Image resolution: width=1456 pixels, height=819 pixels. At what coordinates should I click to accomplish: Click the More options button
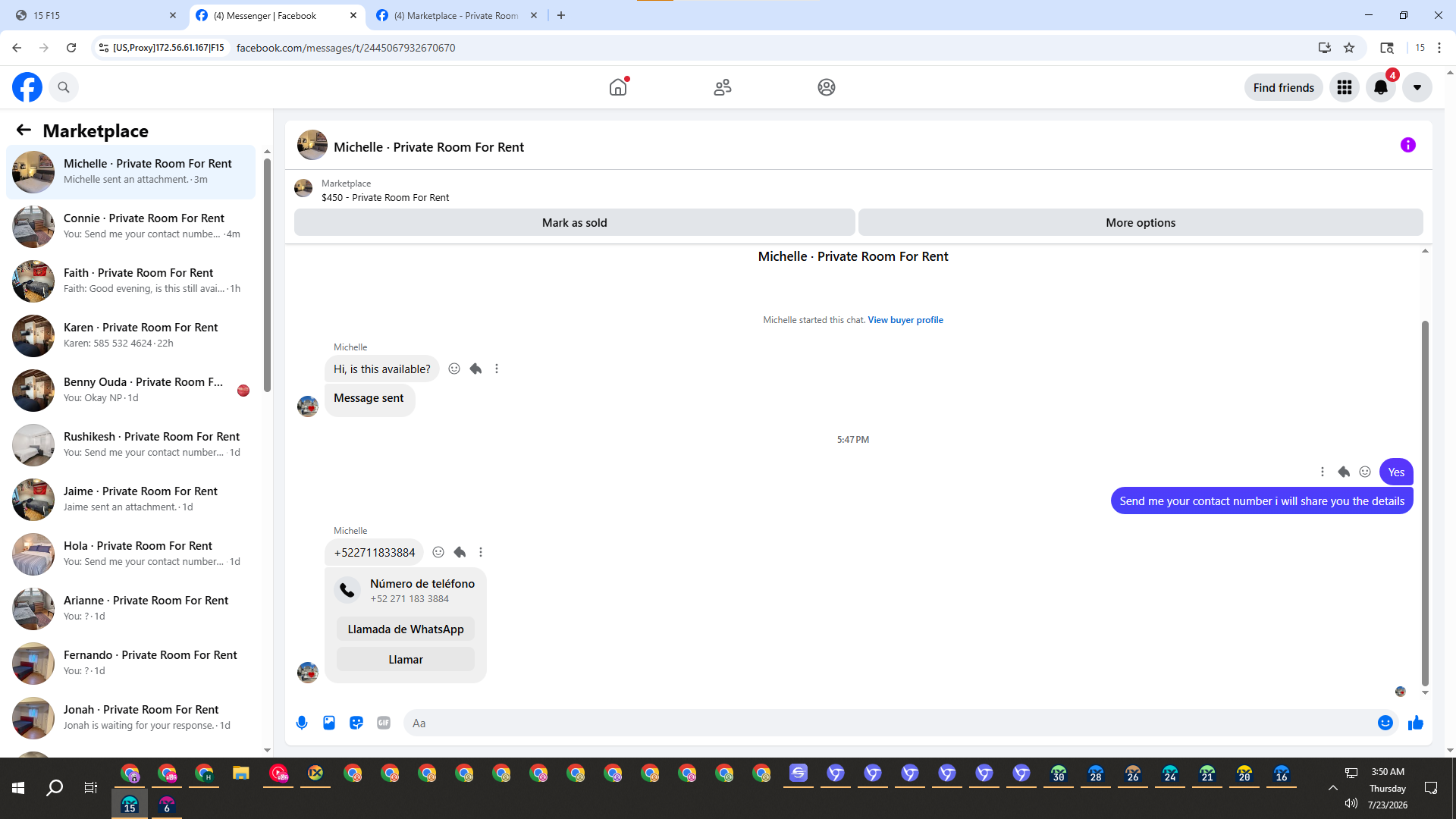1141,222
